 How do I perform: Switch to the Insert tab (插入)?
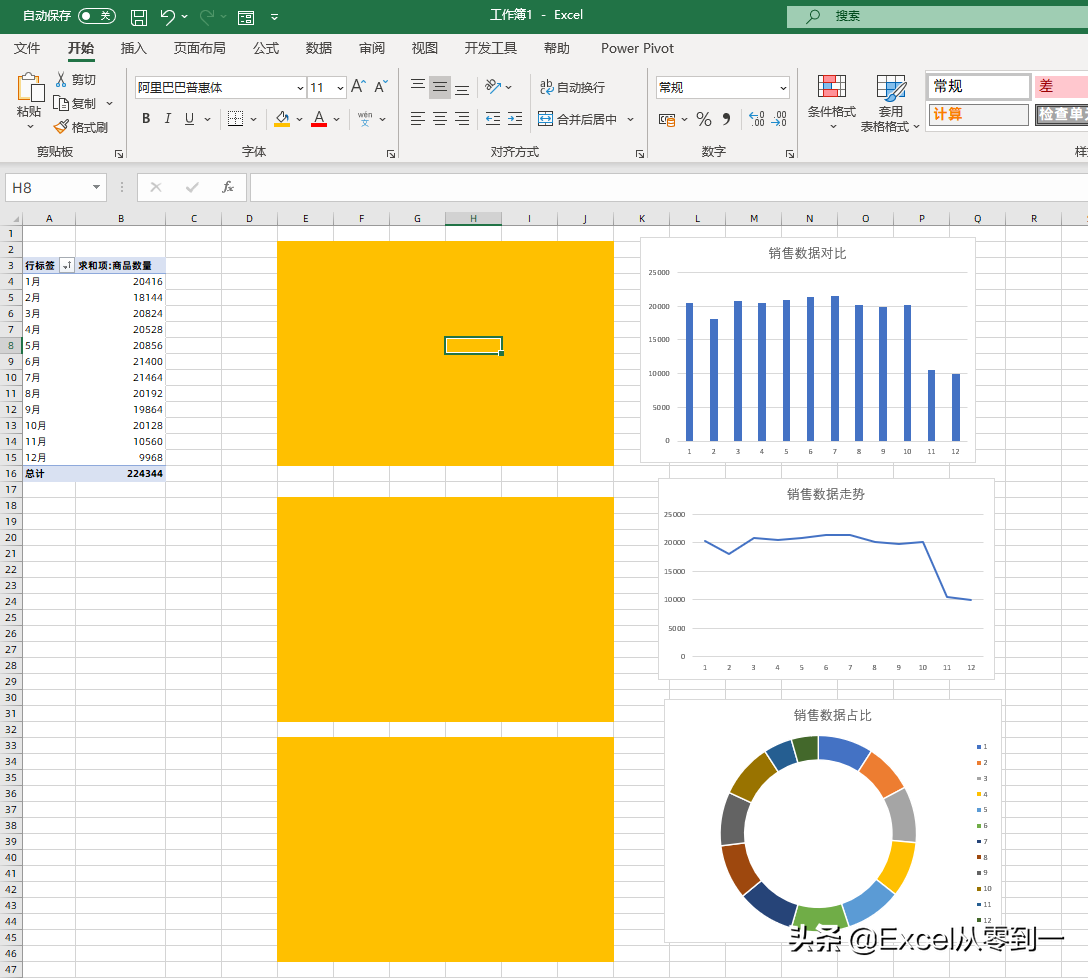pyautogui.click(x=133, y=48)
